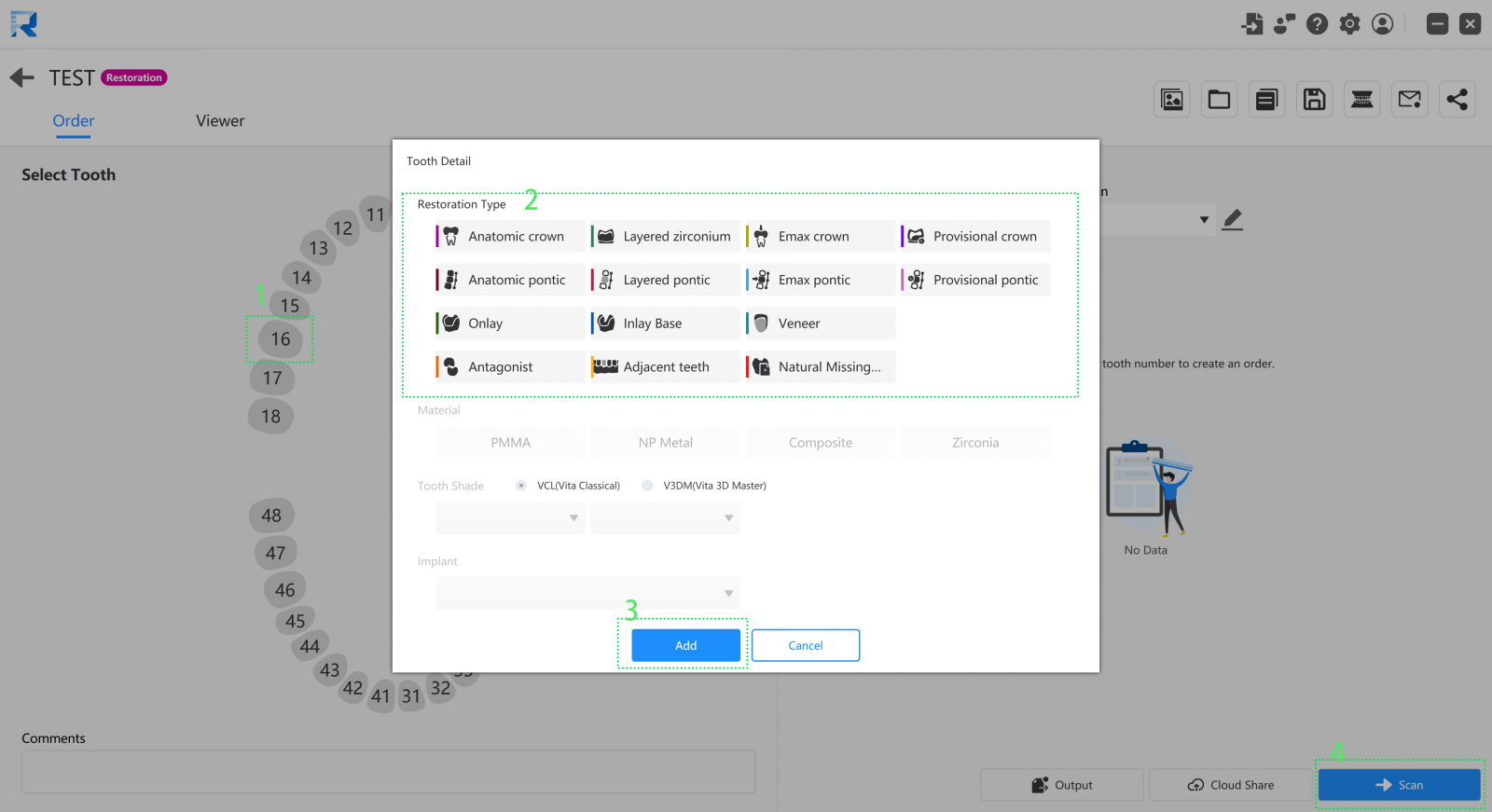The height and width of the screenshot is (812, 1492).
Task: Click the import file icon at top
Action: pyautogui.click(x=1252, y=24)
